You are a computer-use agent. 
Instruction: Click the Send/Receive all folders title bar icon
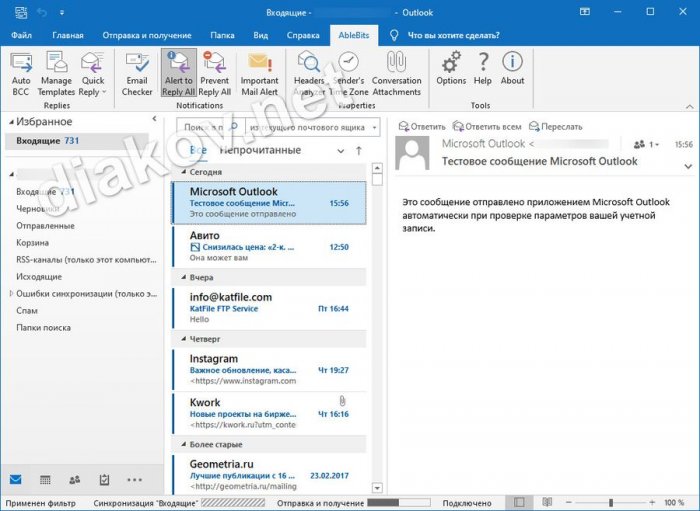click(x=21, y=12)
